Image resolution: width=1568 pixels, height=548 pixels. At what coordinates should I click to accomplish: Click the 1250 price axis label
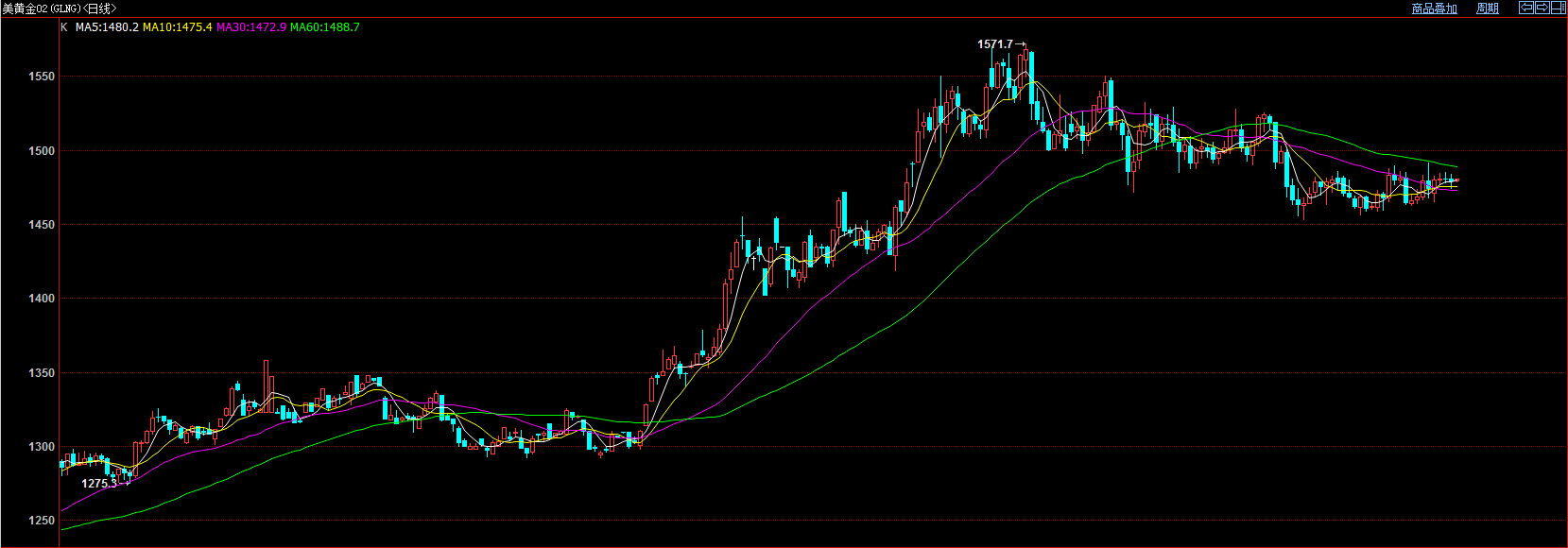42,521
